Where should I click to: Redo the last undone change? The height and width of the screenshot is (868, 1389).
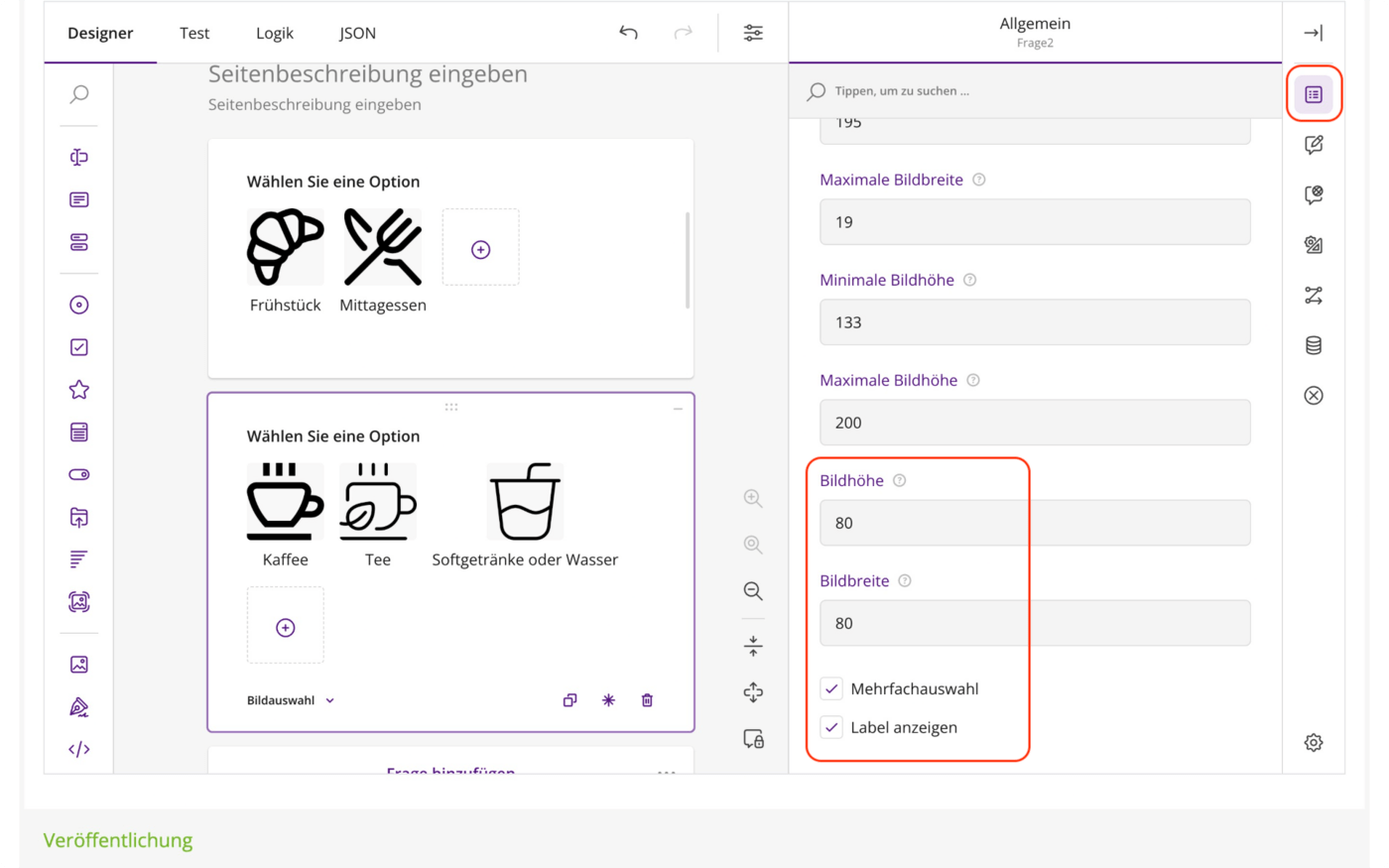click(683, 33)
